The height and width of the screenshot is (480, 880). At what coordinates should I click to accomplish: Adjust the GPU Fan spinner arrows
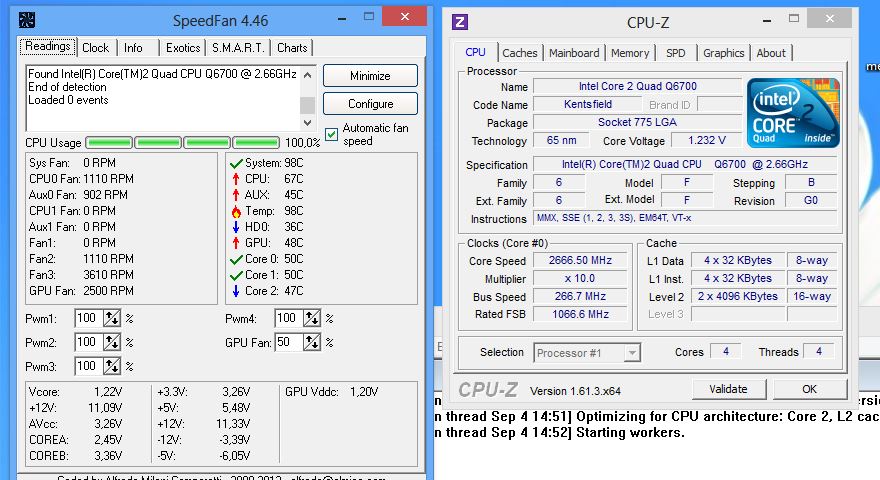311,342
